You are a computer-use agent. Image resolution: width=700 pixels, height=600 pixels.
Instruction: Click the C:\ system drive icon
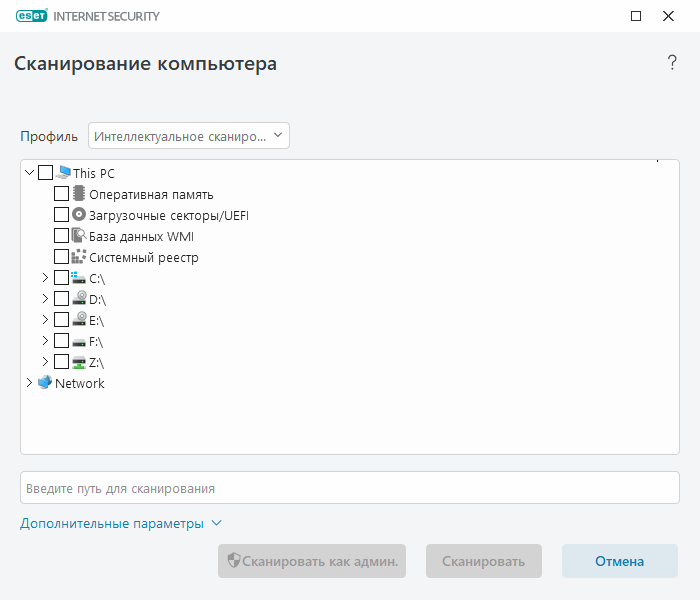(79, 277)
